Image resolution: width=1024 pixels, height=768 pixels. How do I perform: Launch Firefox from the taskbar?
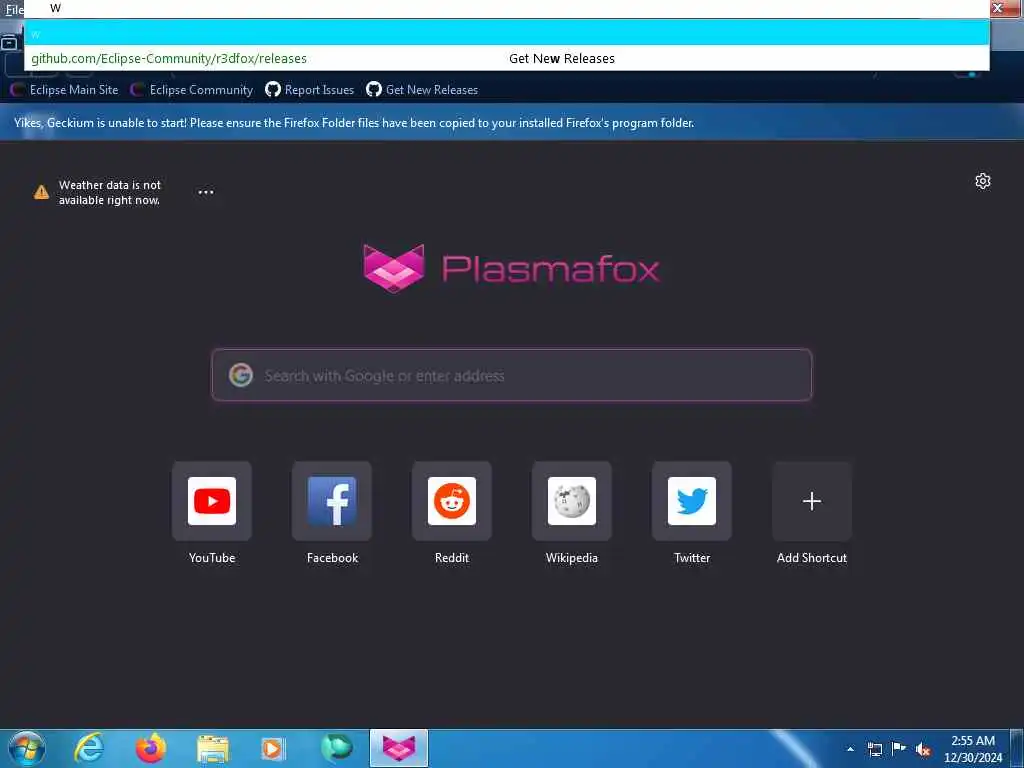point(150,748)
